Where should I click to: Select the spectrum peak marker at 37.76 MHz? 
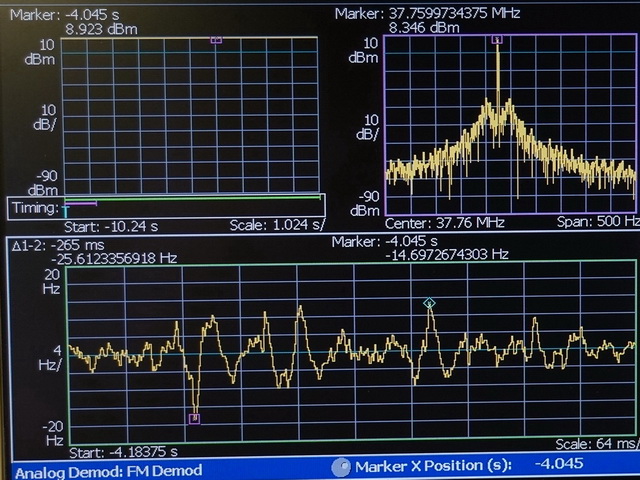click(x=497, y=40)
